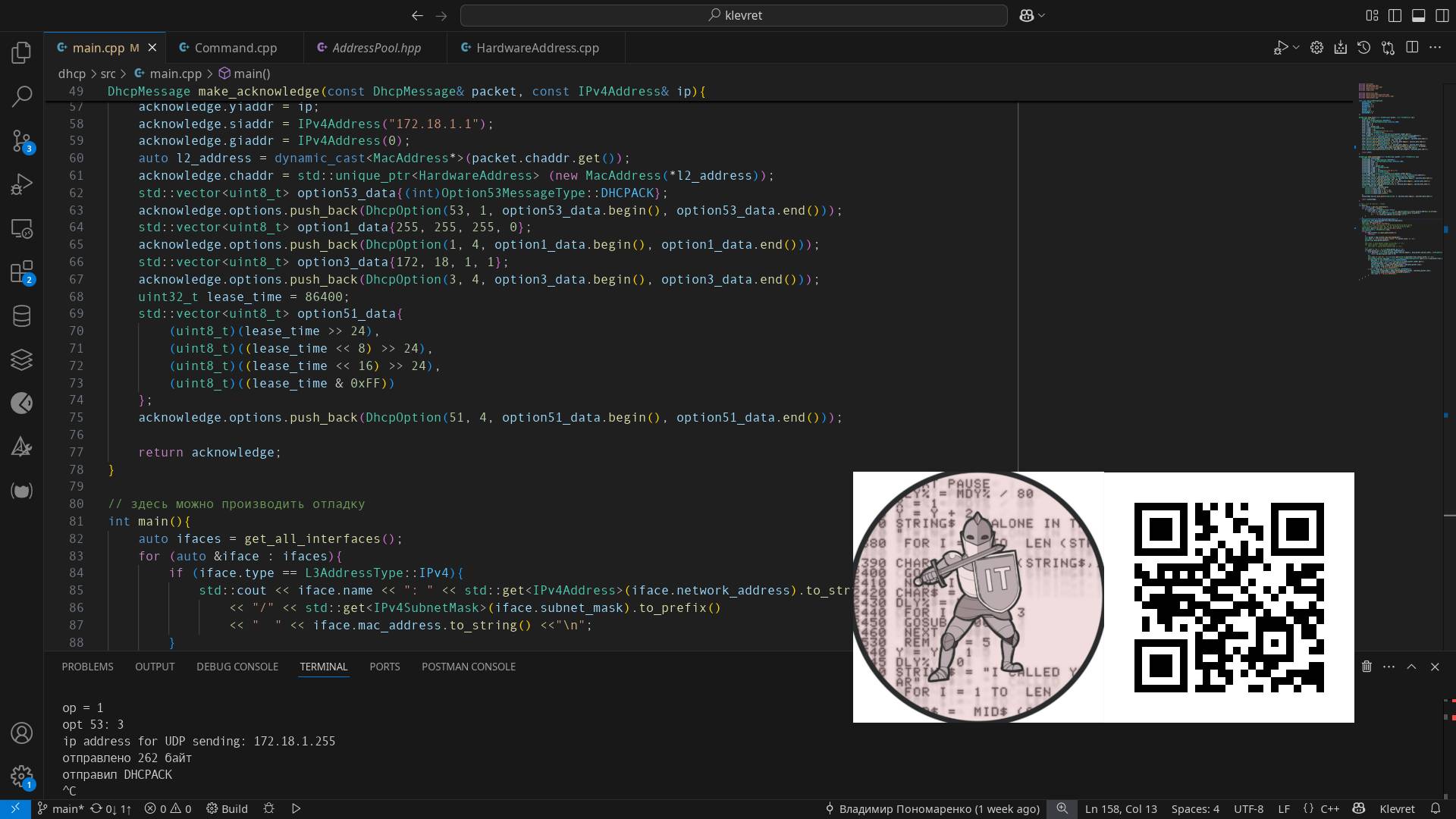Open the round gauge icon view in activity bar

[x=22, y=403]
